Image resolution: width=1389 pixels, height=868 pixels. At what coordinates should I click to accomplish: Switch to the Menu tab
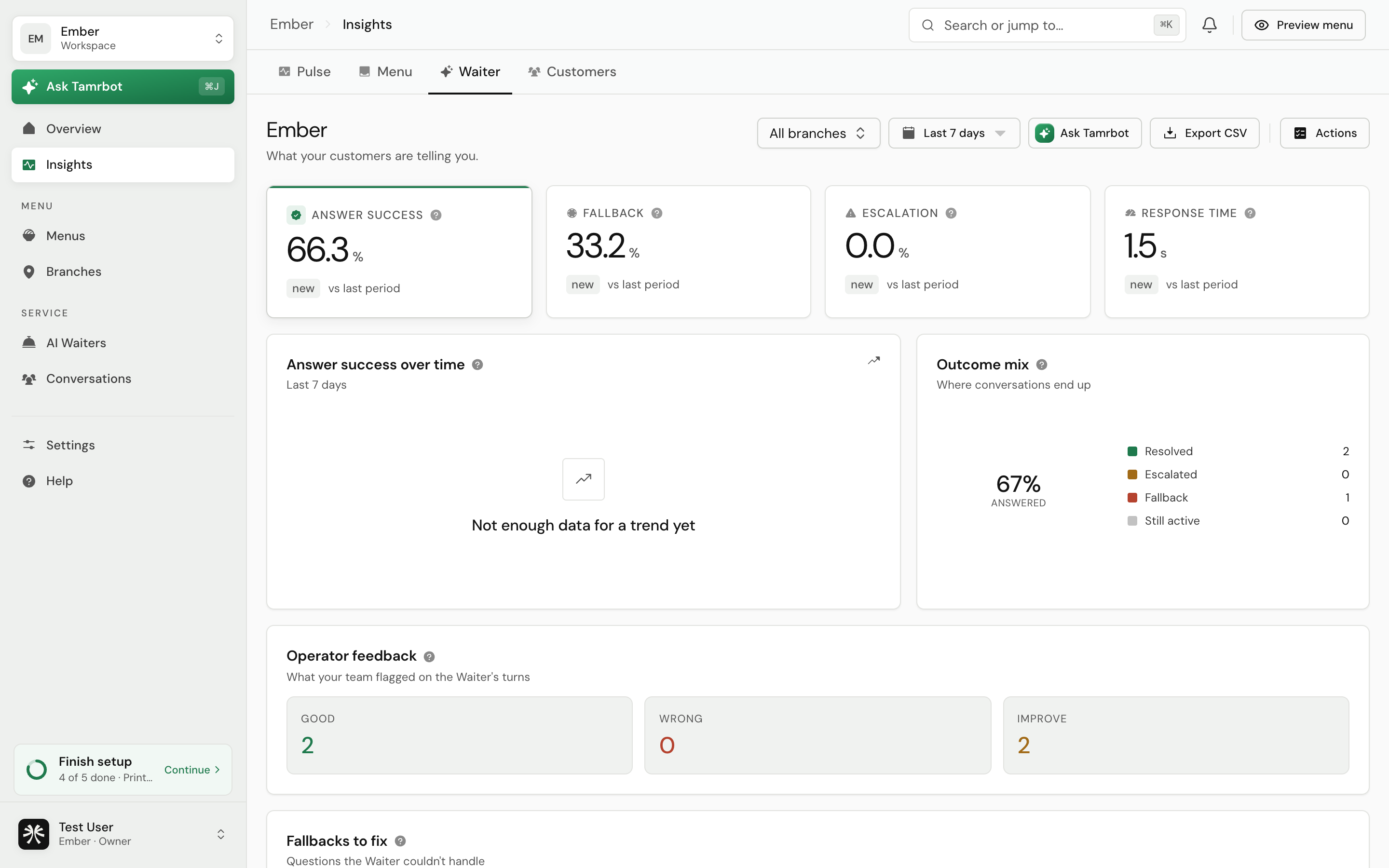[x=386, y=72]
